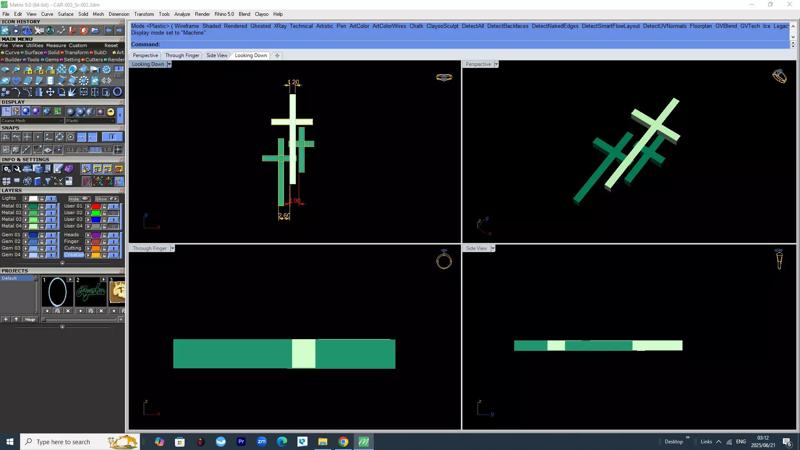Toggle visibility of Heads layer
This screenshot has width=800, height=450.
113,235
